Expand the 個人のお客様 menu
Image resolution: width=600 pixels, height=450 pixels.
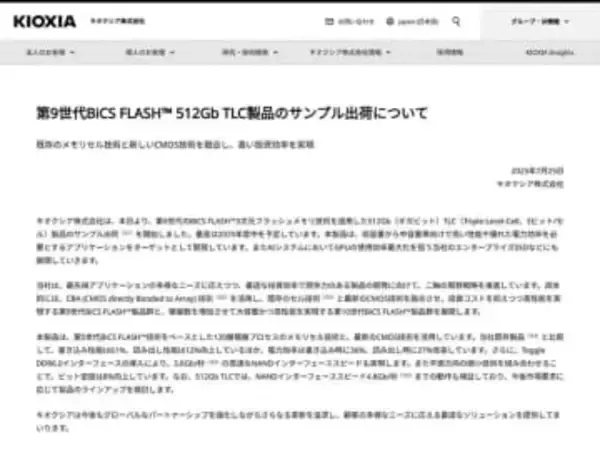coord(150,52)
